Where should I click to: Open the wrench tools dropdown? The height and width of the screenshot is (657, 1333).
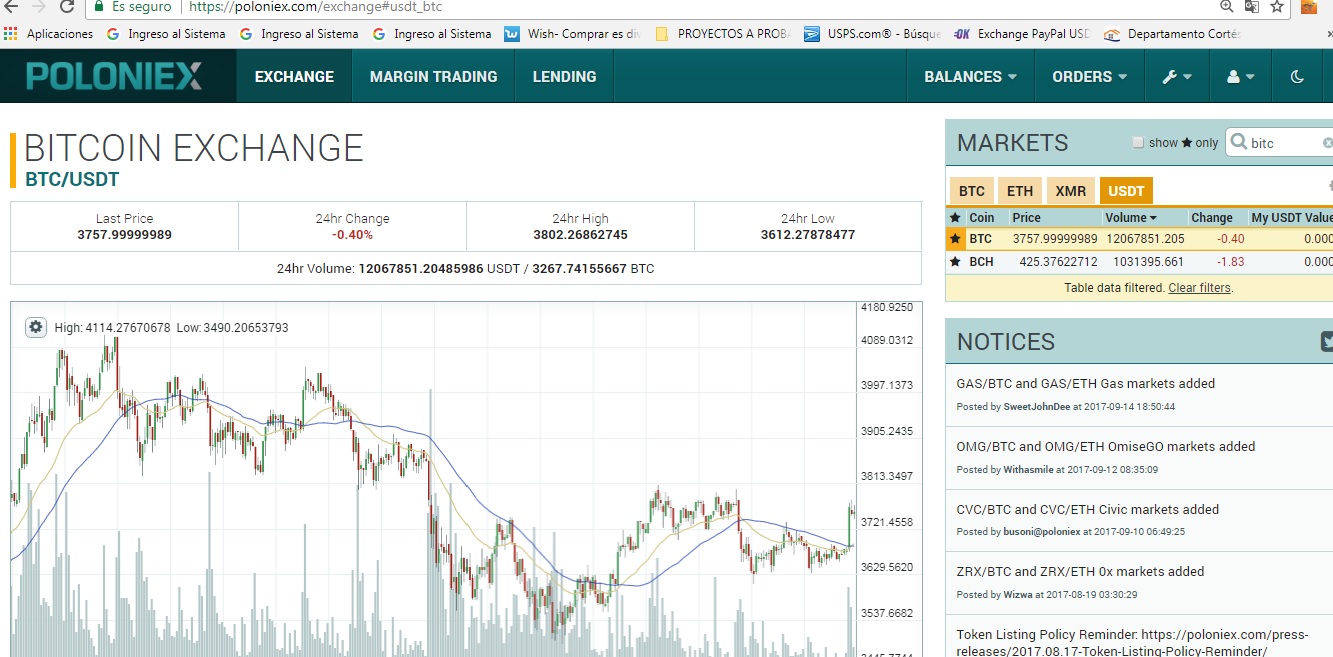pos(1177,76)
